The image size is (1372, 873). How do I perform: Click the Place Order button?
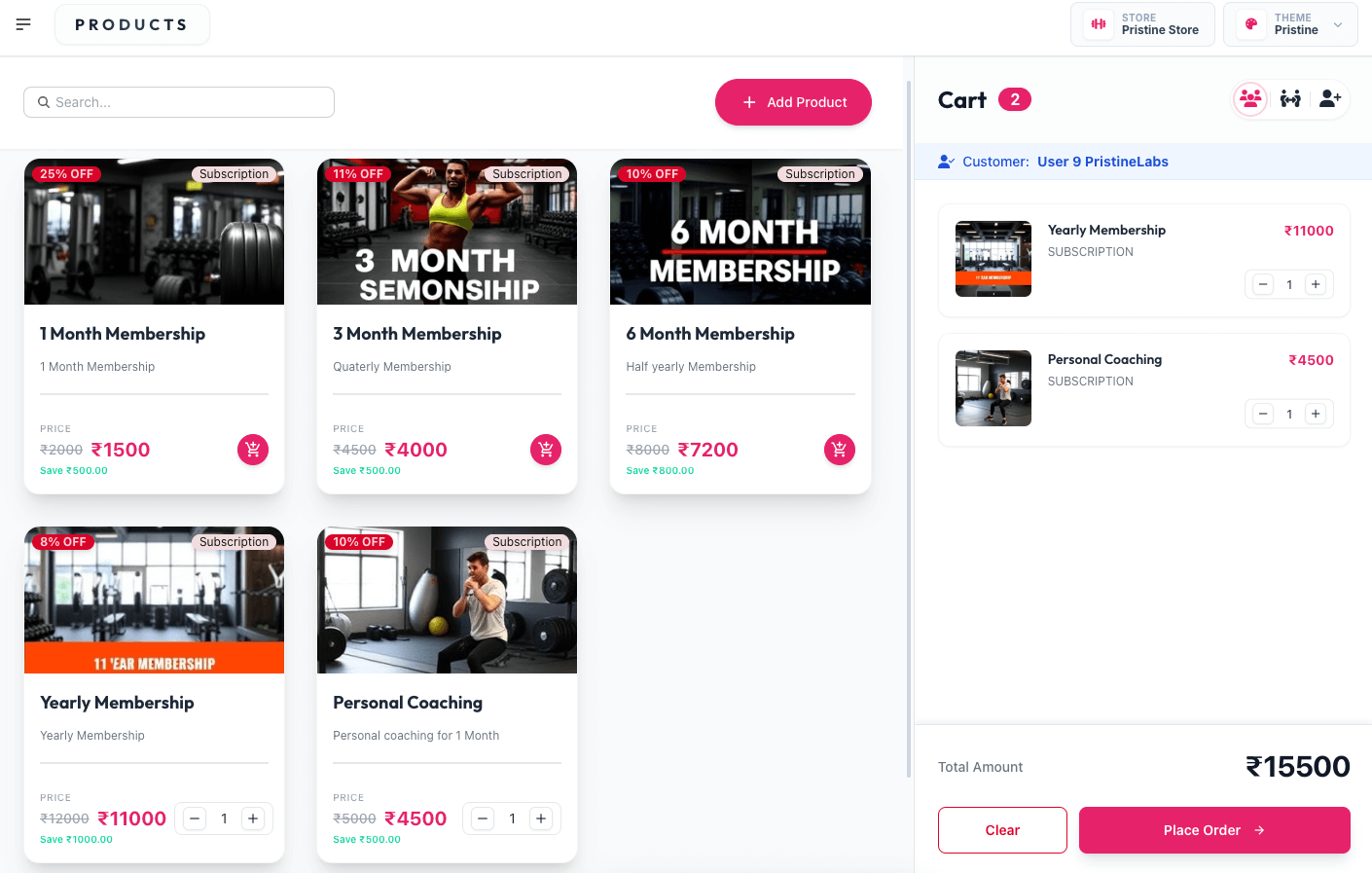point(1213,830)
